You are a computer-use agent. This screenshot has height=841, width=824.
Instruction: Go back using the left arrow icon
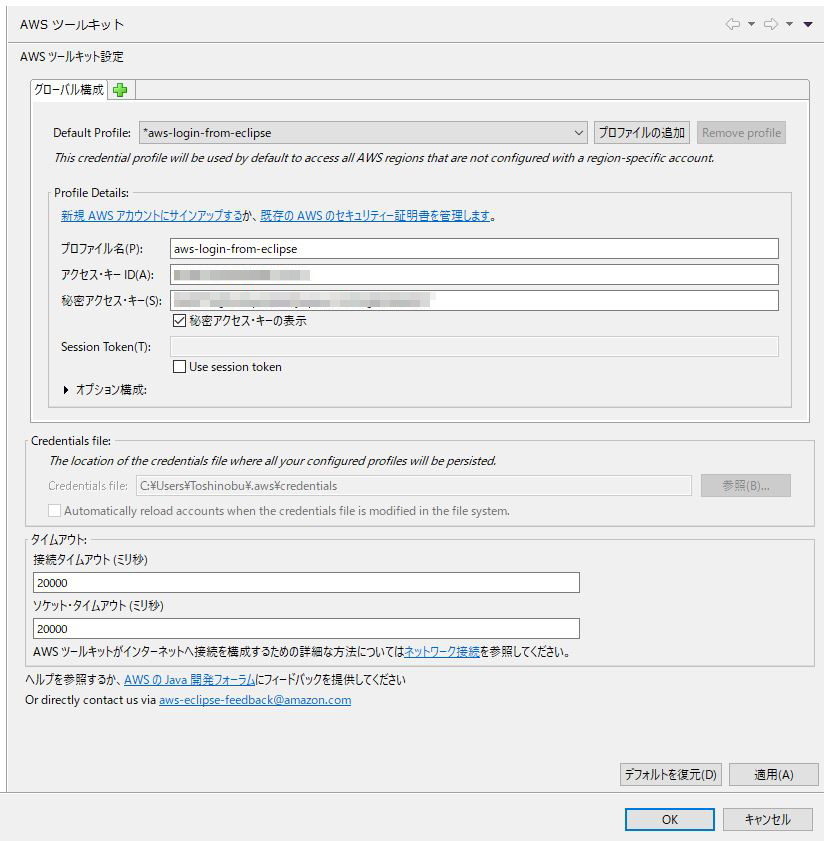point(732,24)
